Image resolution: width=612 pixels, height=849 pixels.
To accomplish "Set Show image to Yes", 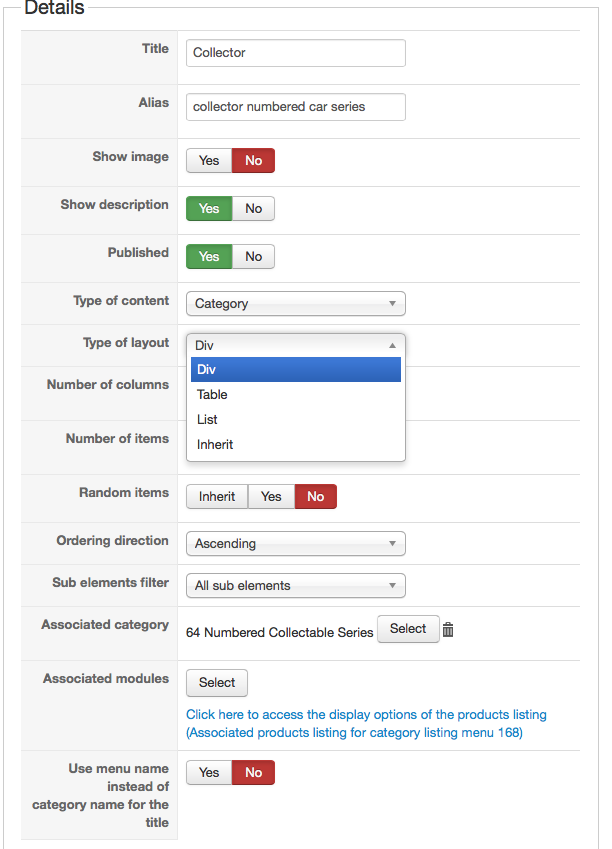I will 209,161.
